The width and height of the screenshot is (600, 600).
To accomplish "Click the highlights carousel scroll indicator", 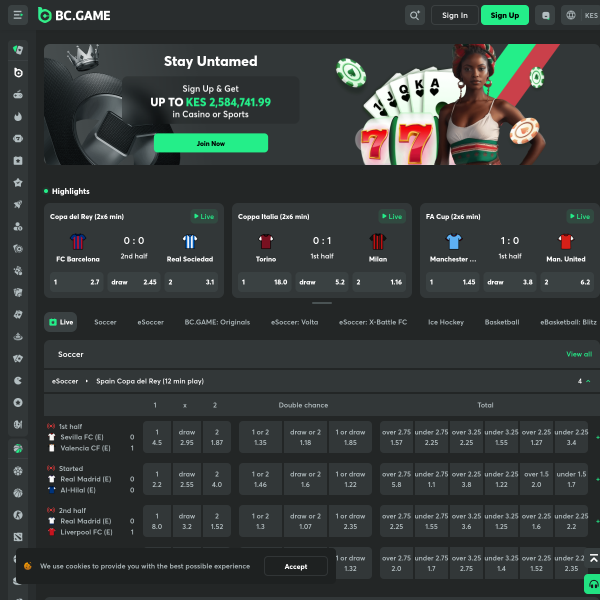I will coord(322,303).
